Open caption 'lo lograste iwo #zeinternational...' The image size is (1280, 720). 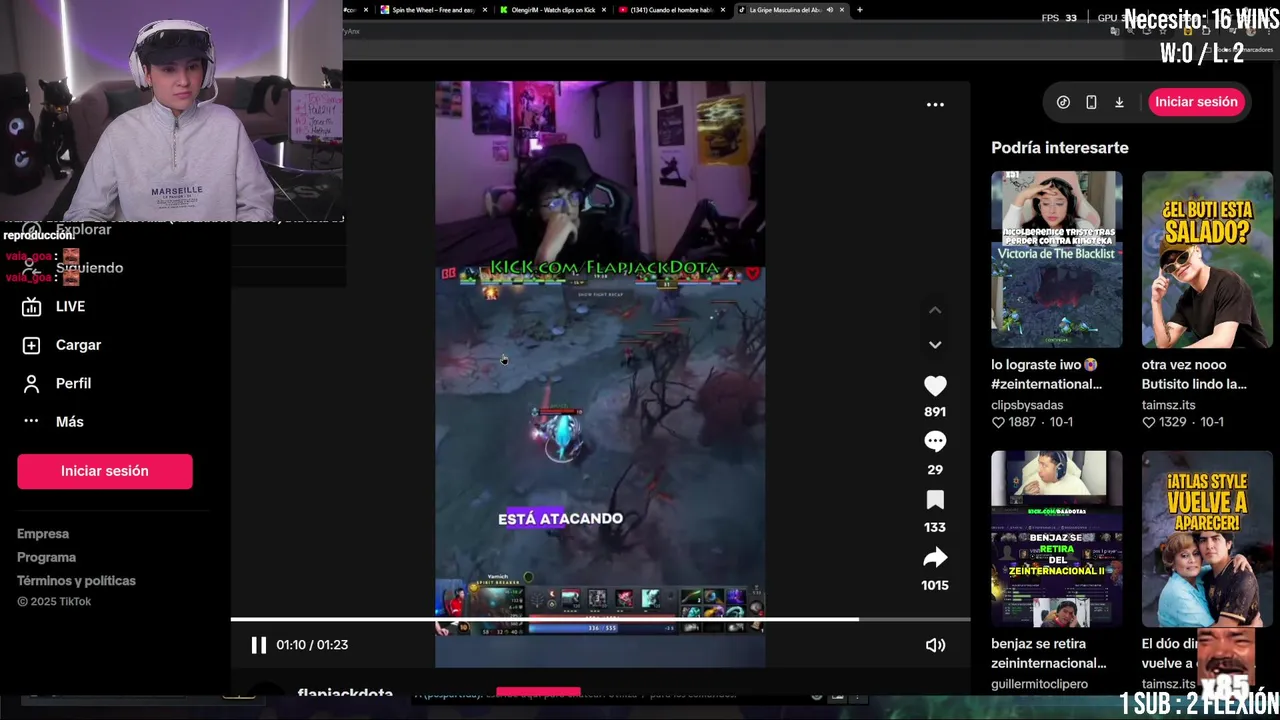point(1047,374)
